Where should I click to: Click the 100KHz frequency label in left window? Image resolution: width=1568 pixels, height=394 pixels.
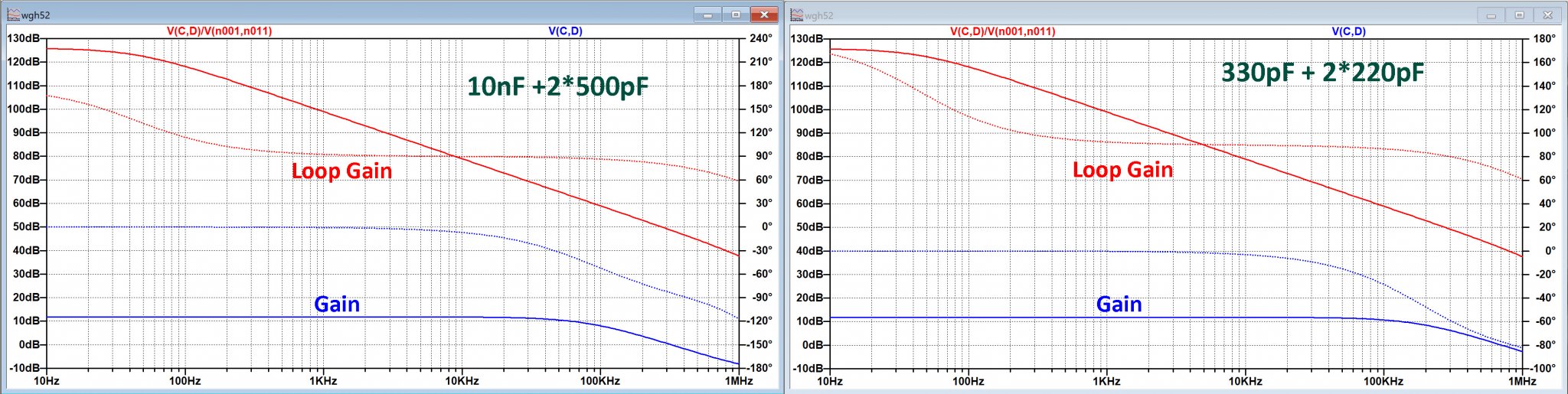point(599,381)
